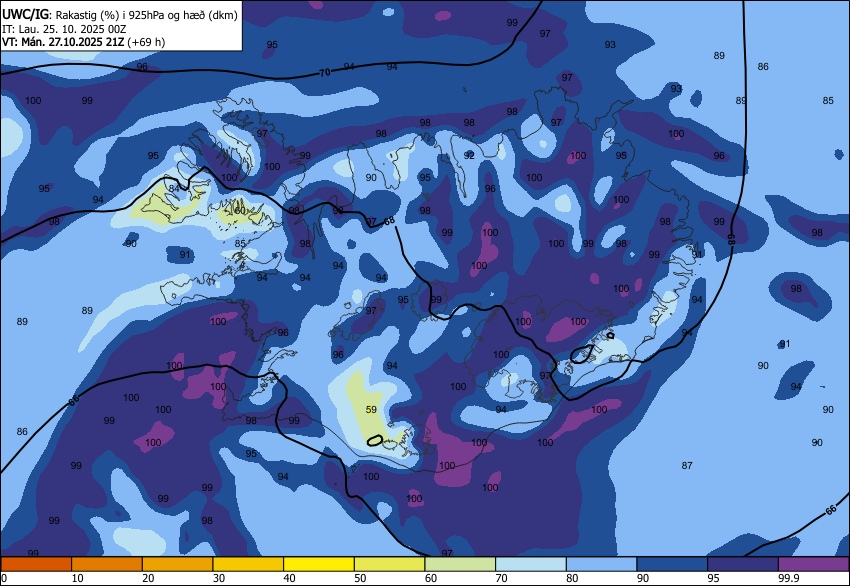This screenshot has width=850, height=586.
Task: Click the medium blue 90–95 legend swatch
Action: pos(672,564)
